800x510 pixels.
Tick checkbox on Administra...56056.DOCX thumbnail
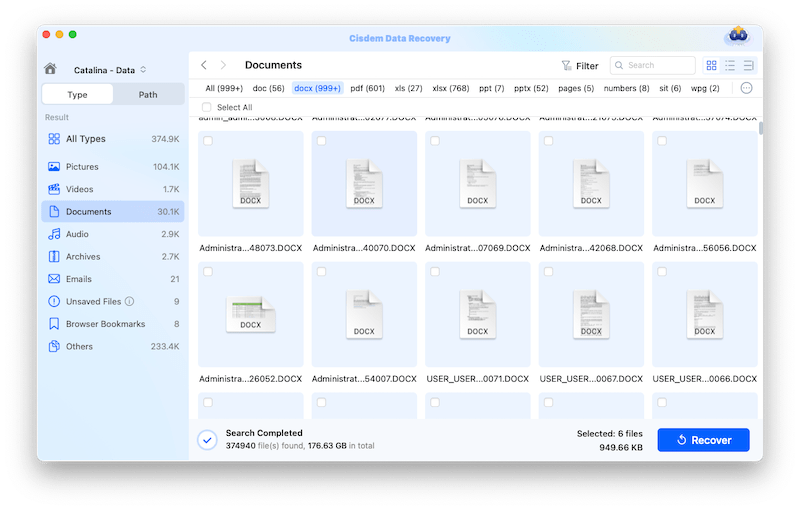[662, 141]
